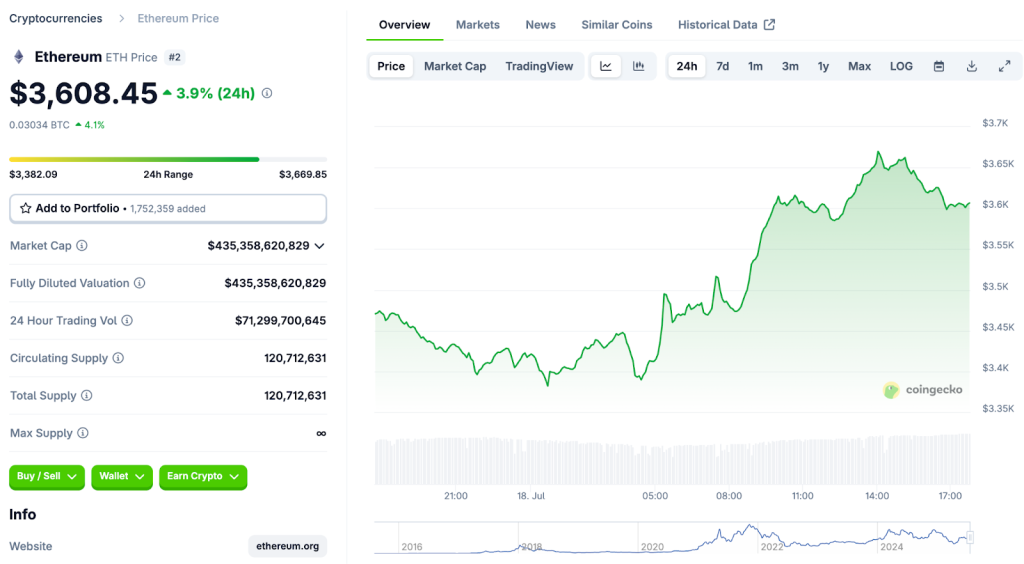Switch to candlestick chart view icon
The height and width of the screenshot is (564, 1024).
639,66
